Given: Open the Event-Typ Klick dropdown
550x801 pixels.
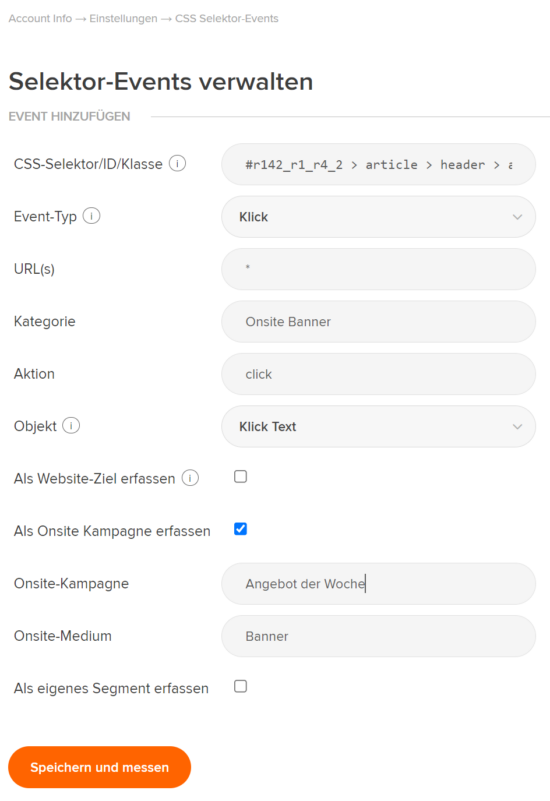Looking at the screenshot, I should 378,217.
